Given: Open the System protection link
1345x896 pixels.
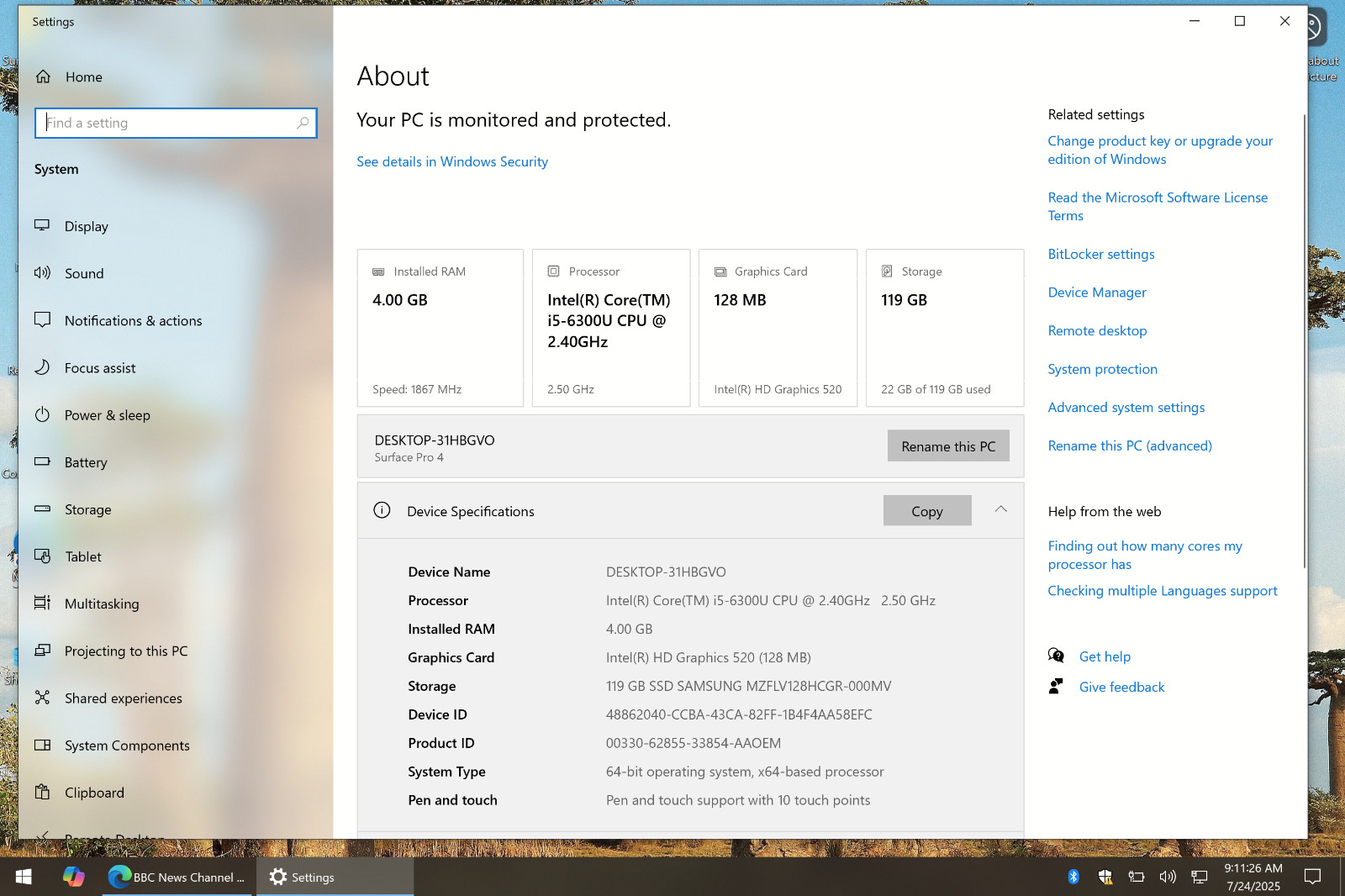Looking at the screenshot, I should (1103, 369).
